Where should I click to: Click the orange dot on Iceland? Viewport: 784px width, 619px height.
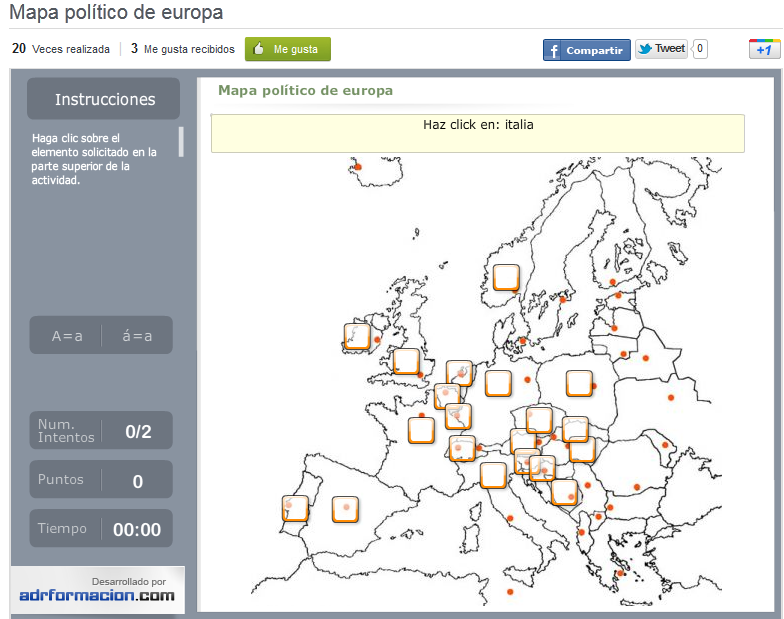358,167
